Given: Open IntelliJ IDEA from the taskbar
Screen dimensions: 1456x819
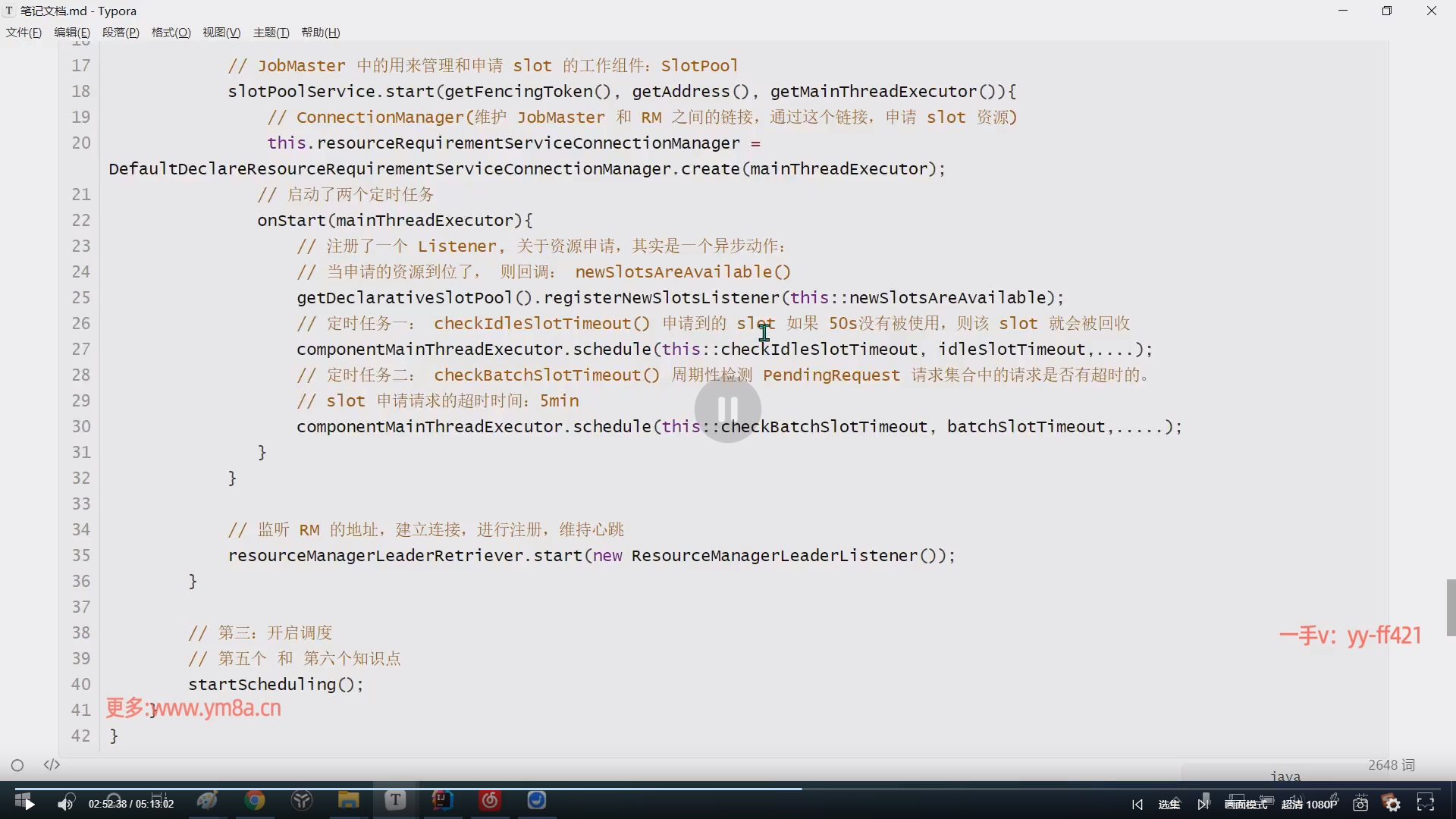Looking at the screenshot, I should (x=443, y=800).
